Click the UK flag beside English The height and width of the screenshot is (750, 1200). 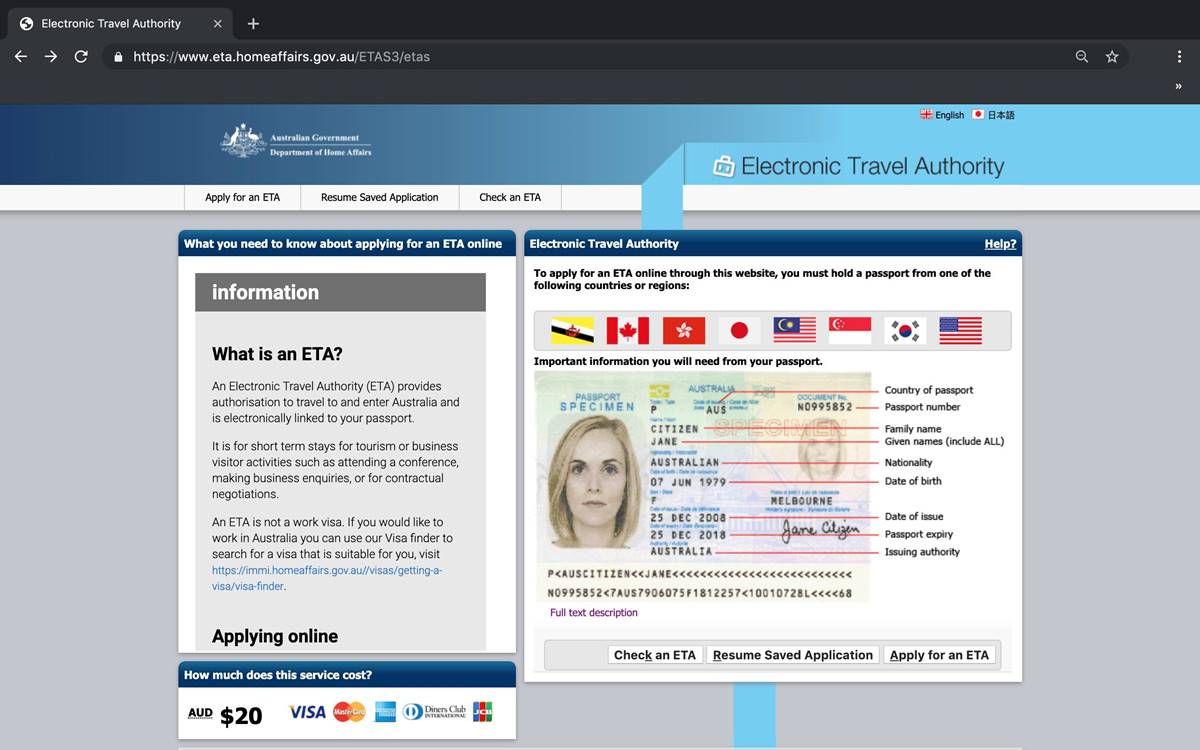926,115
